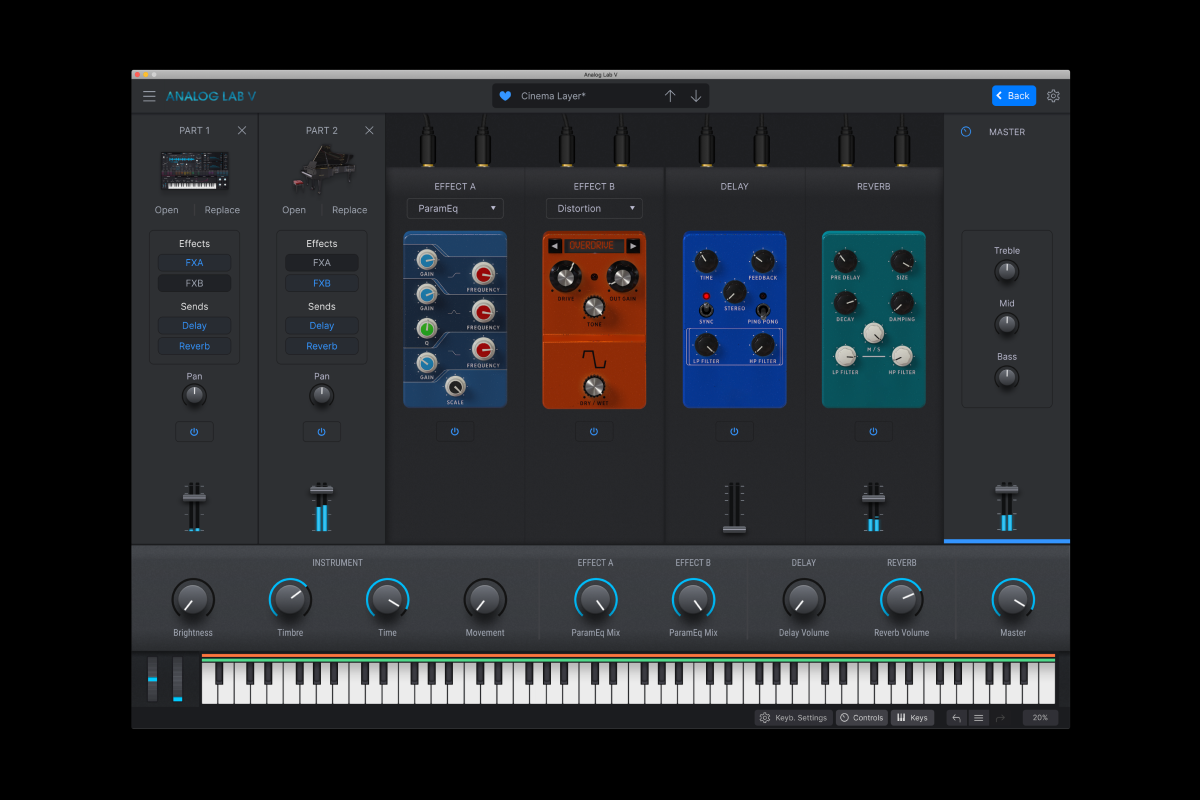Turn off Delay using its power button
This screenshot has width=1200, height=800.
point(734,432)
